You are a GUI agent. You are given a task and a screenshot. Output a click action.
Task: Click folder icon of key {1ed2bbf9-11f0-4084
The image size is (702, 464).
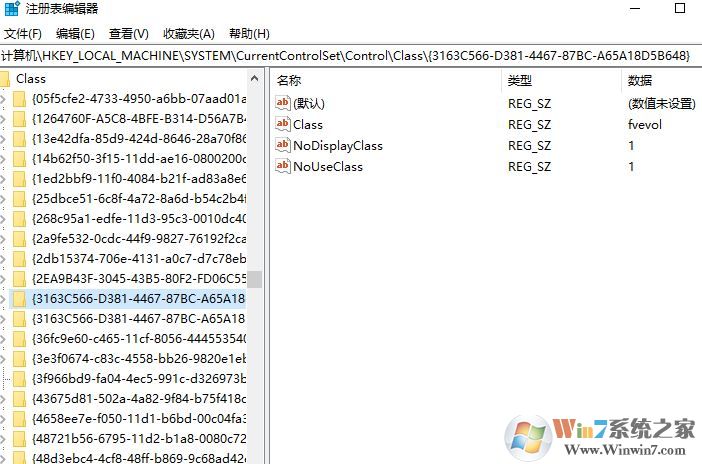tap(19, 179)
